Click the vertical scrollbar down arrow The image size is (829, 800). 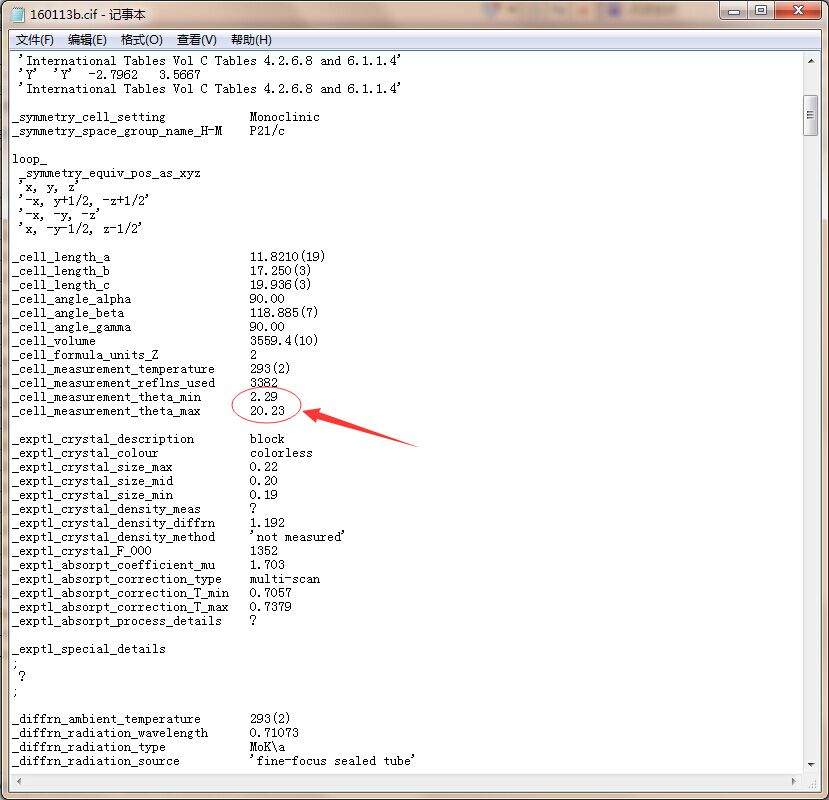click(x=810, y=764)
